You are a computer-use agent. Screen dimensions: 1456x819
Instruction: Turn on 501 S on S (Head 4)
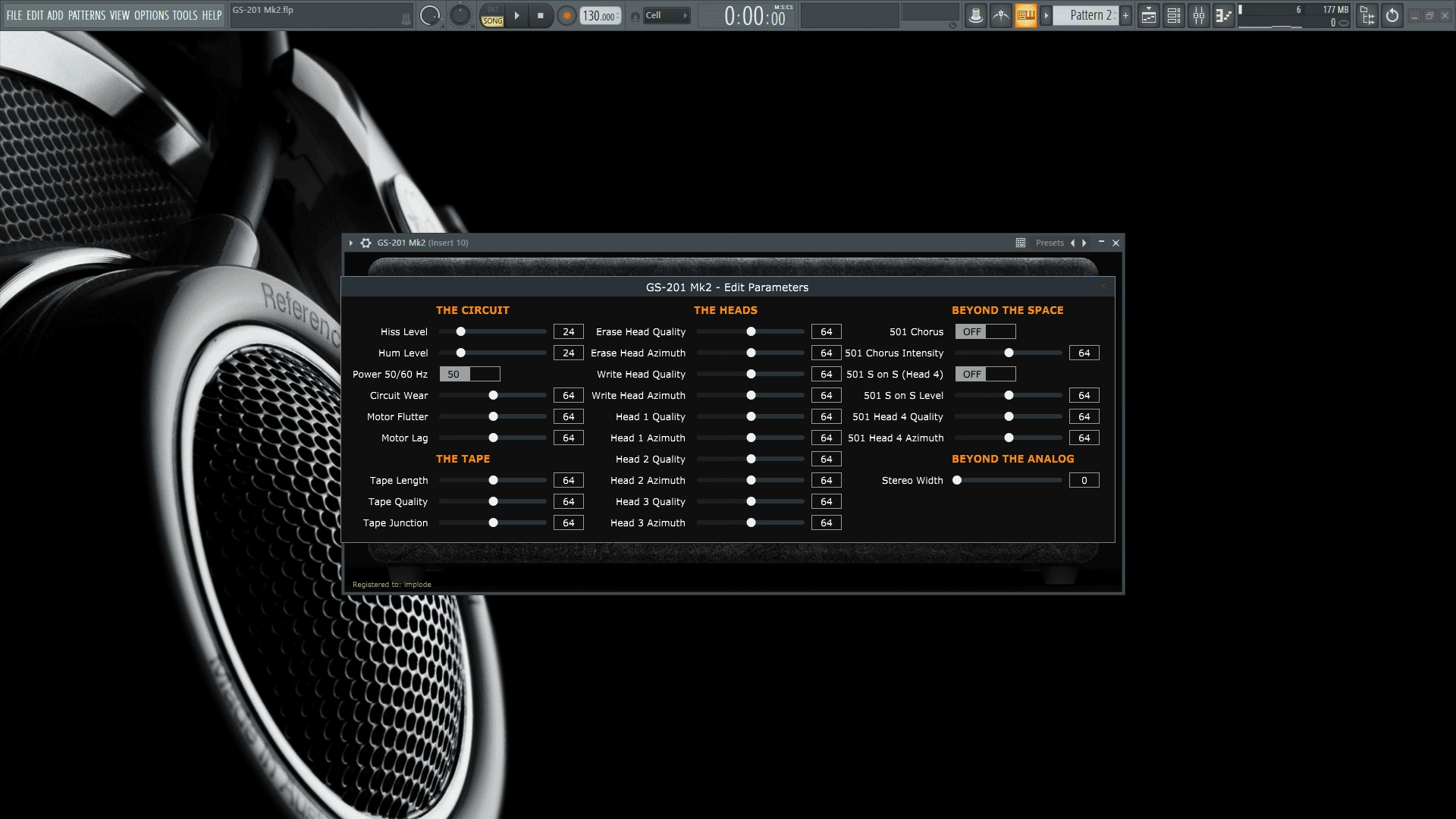pyautogui.click(x=985, y=374)
